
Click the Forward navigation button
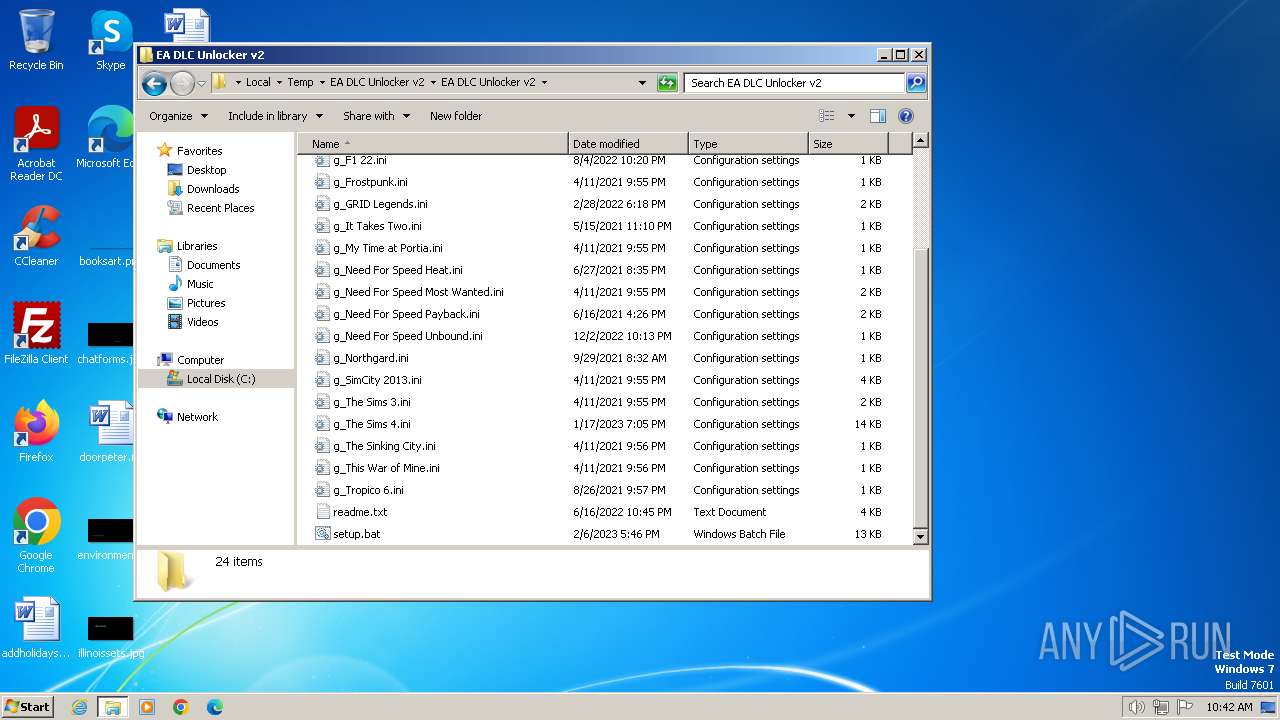click(x=182, y=83)
